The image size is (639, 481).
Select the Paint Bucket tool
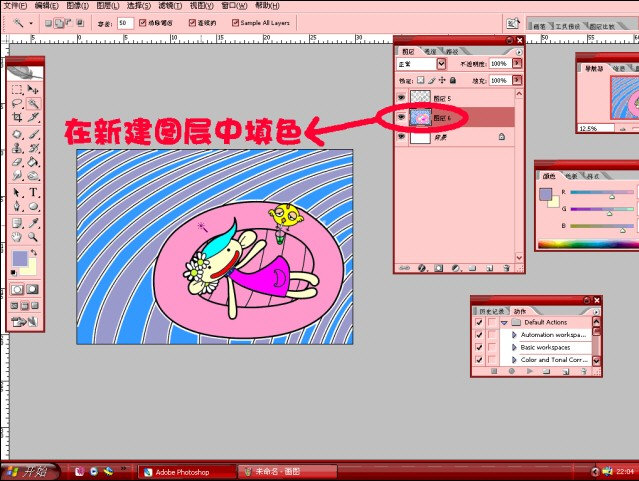tap(33, 162)
